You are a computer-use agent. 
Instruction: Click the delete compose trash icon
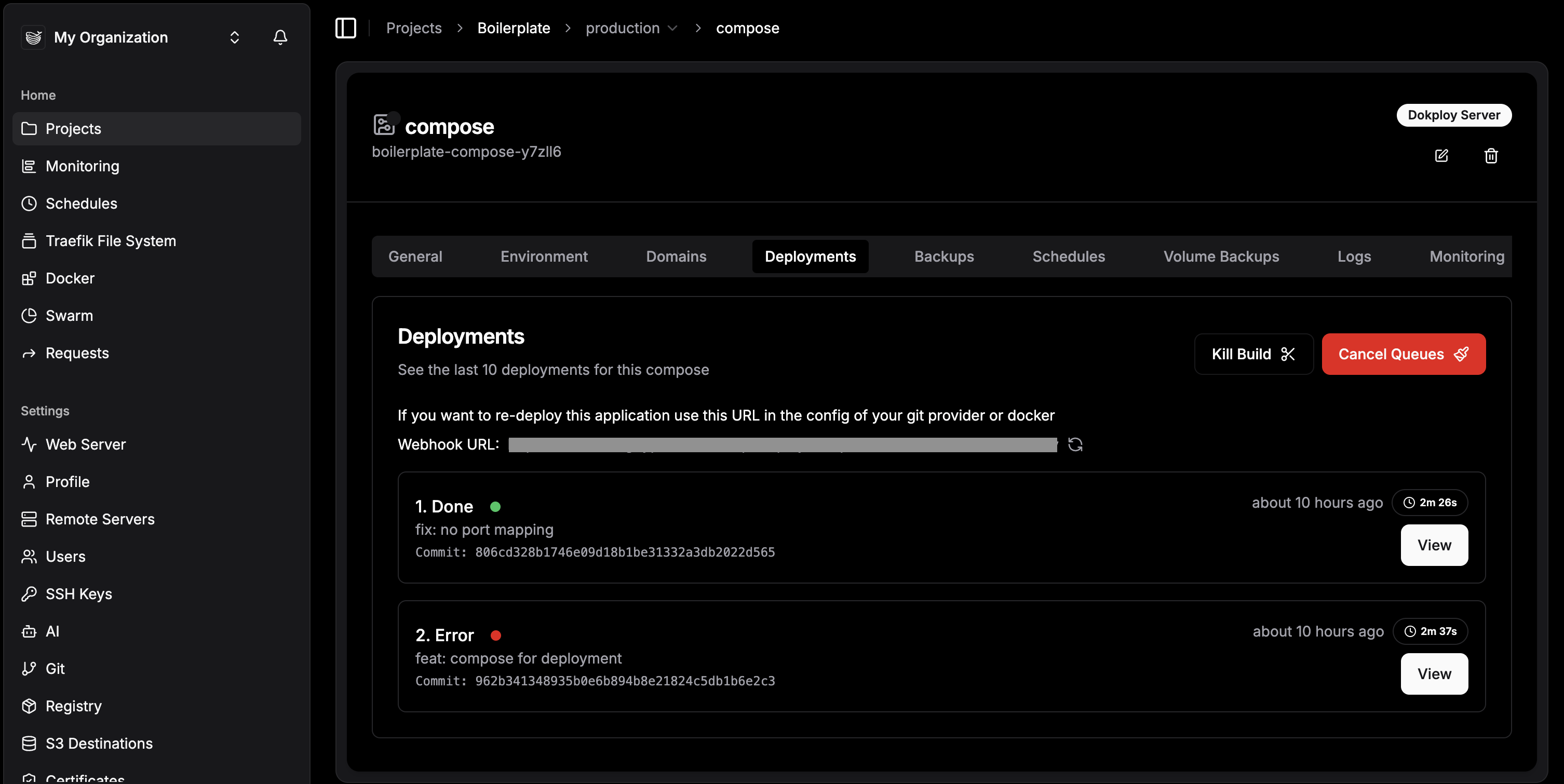point(1491,155)
